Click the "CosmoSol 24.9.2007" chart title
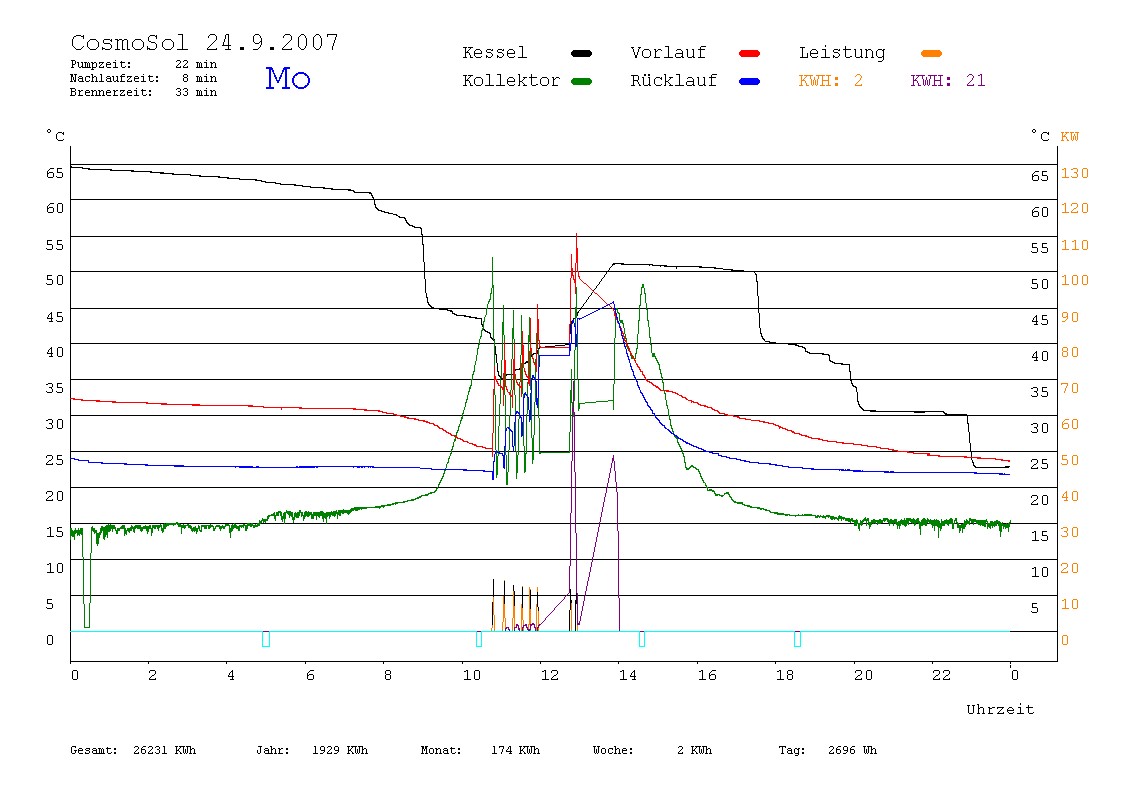1148x812 pixels. coord(205,42)
